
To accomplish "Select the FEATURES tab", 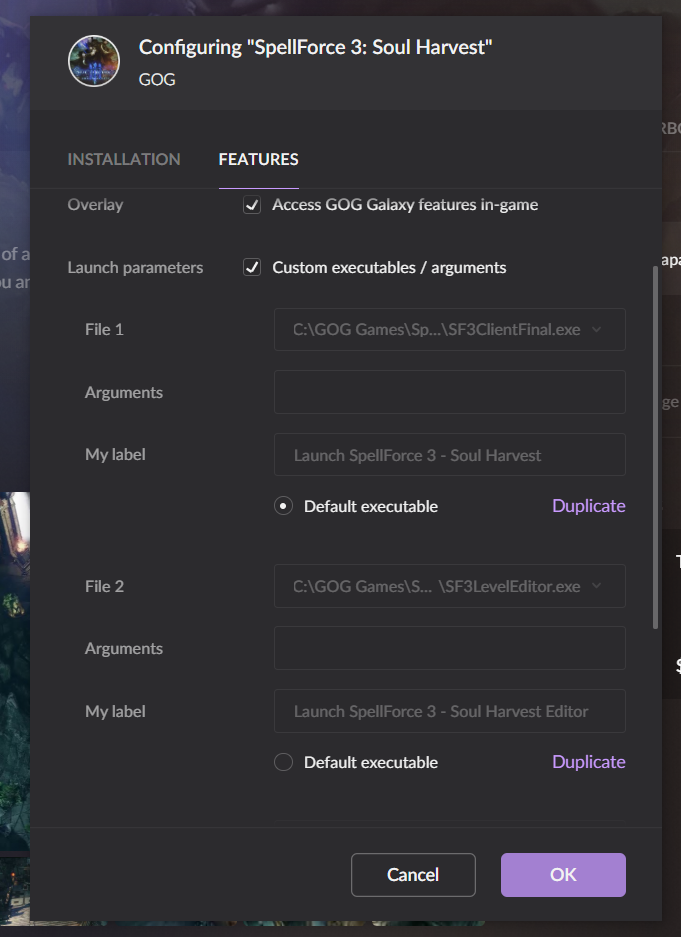I will click(259, 159).
